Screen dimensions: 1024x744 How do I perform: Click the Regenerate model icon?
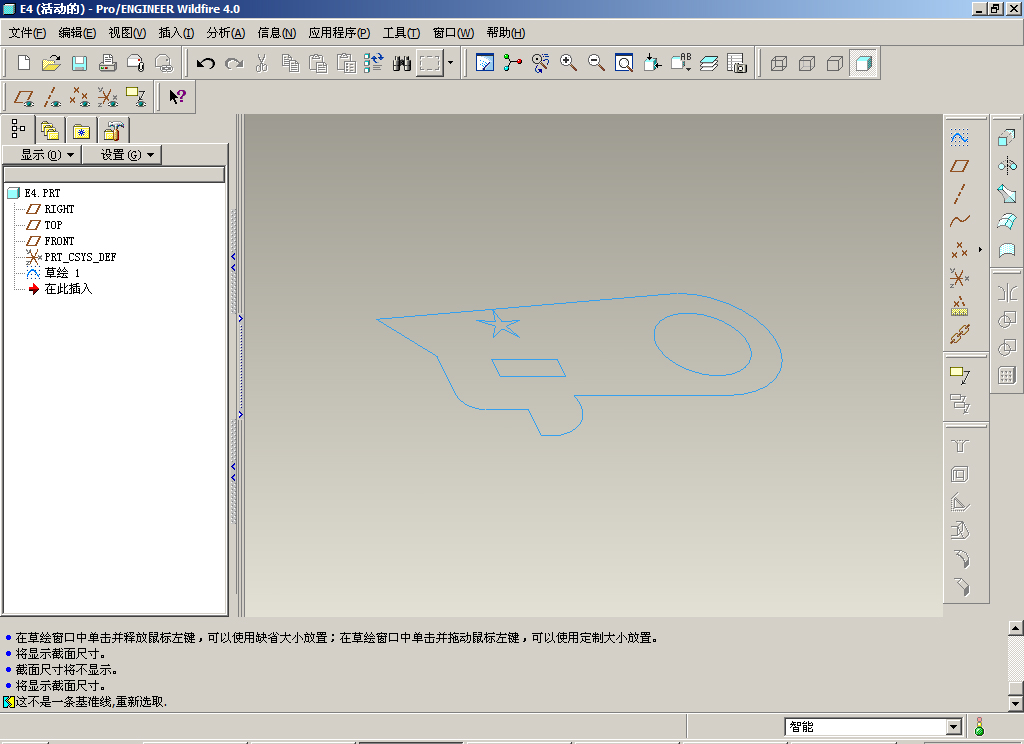point(374,63)
